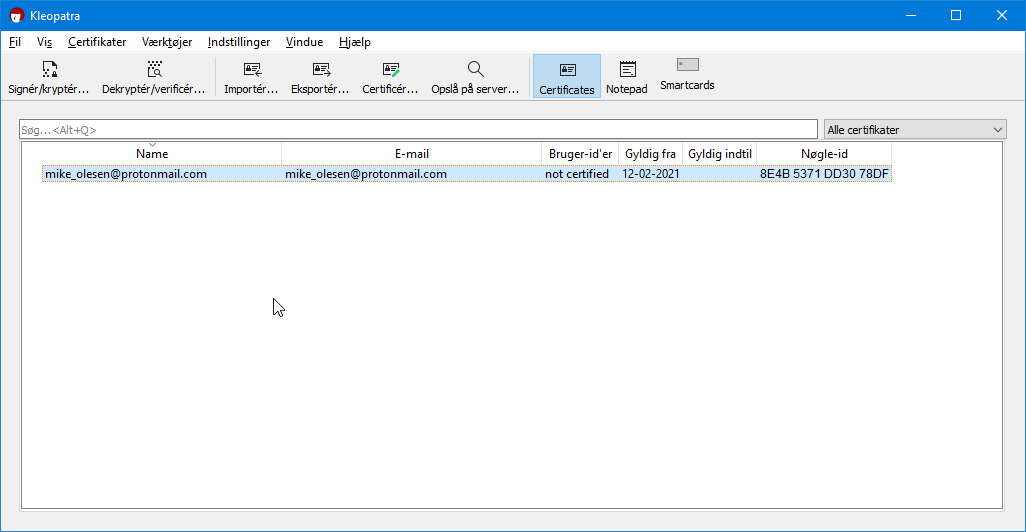
Task: Sort by the Gyldig indtil column header
Action: click(720, 154)
